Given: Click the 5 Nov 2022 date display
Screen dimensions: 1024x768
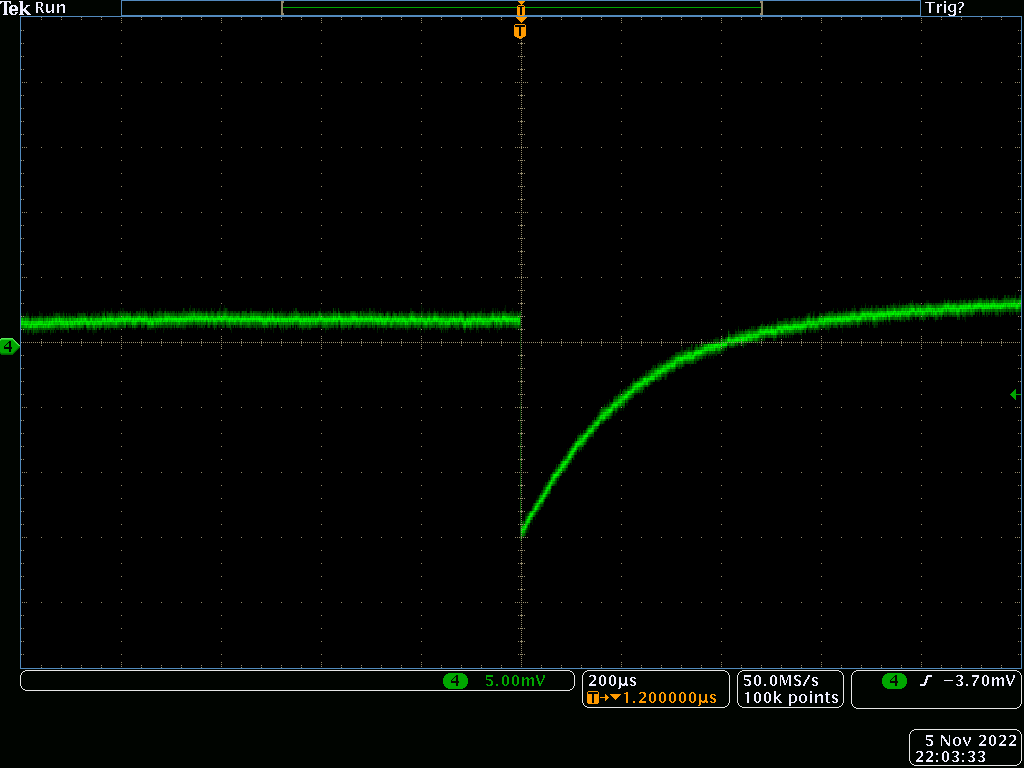Looking at the screenshot, I should coord(970,741).
